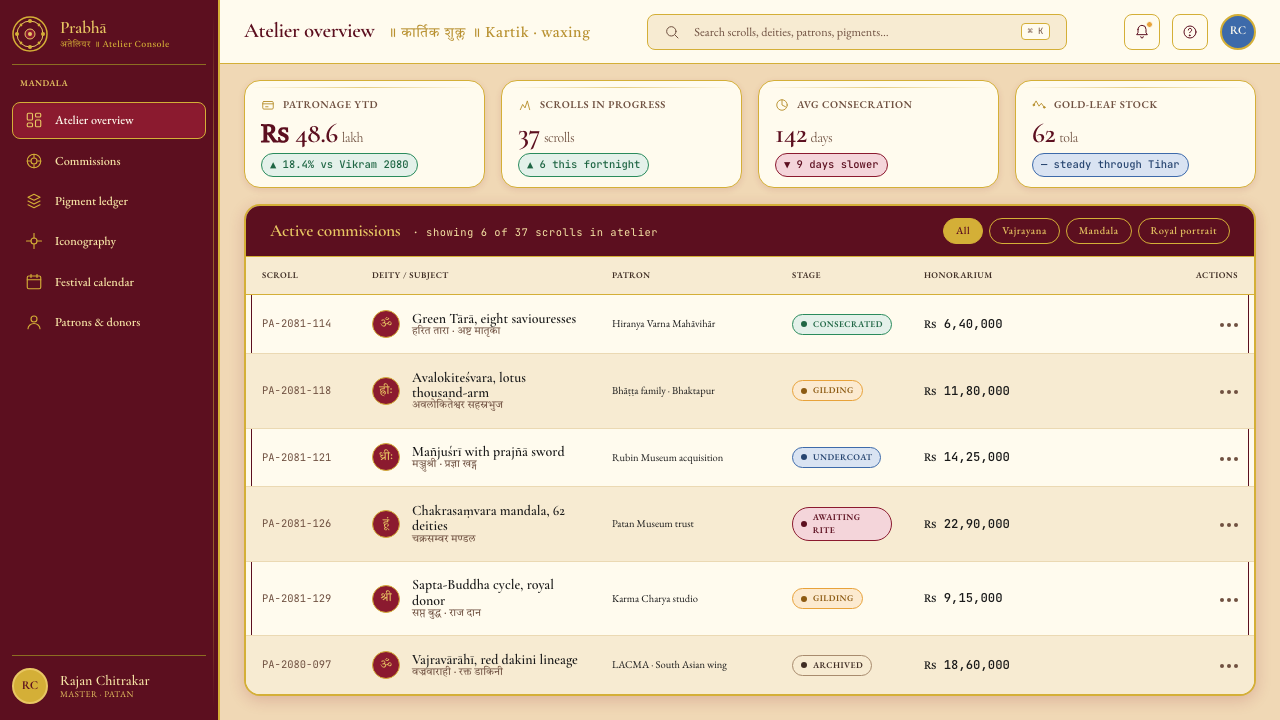This screenshot has width=1280, height=720.
Task: Sort by Scroll column header
Action: click(x=280, y=275)
